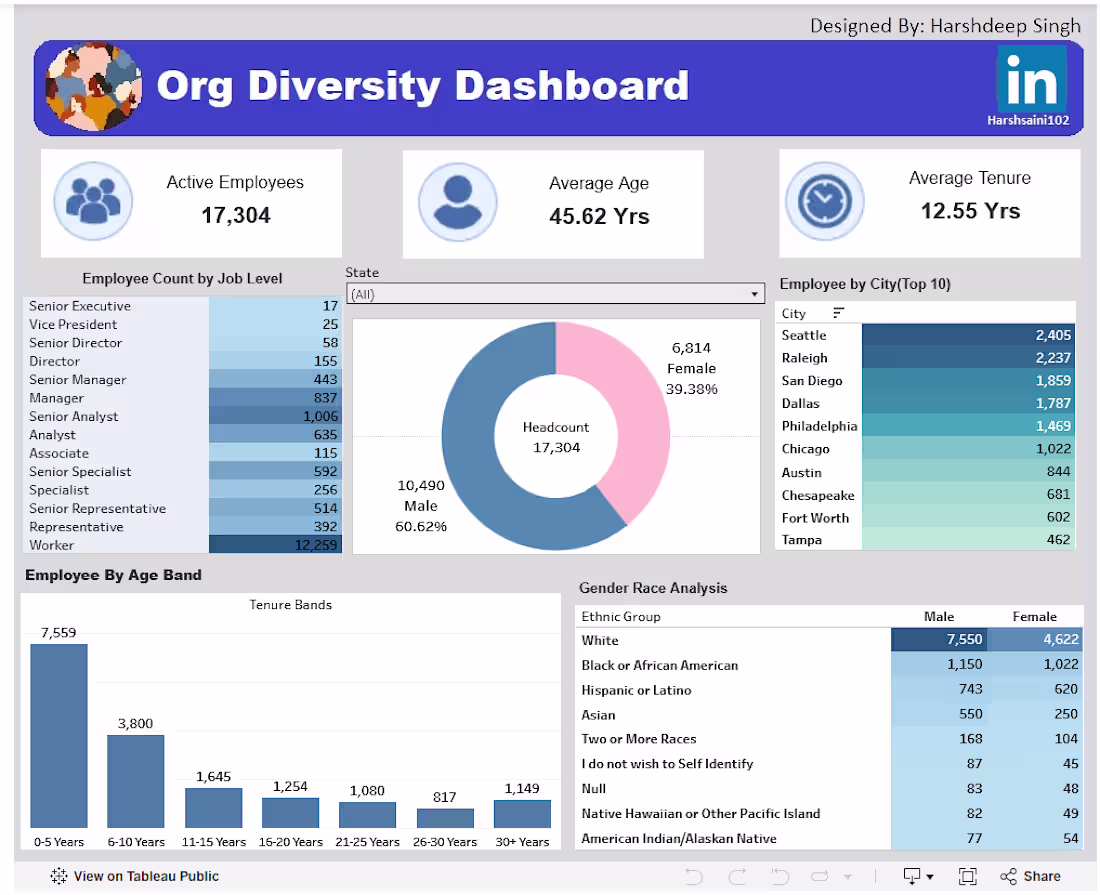The height and width of the screenshot is (895, 1100).
Task: Click the Harshsaini102 username text
Action: 1028,121
